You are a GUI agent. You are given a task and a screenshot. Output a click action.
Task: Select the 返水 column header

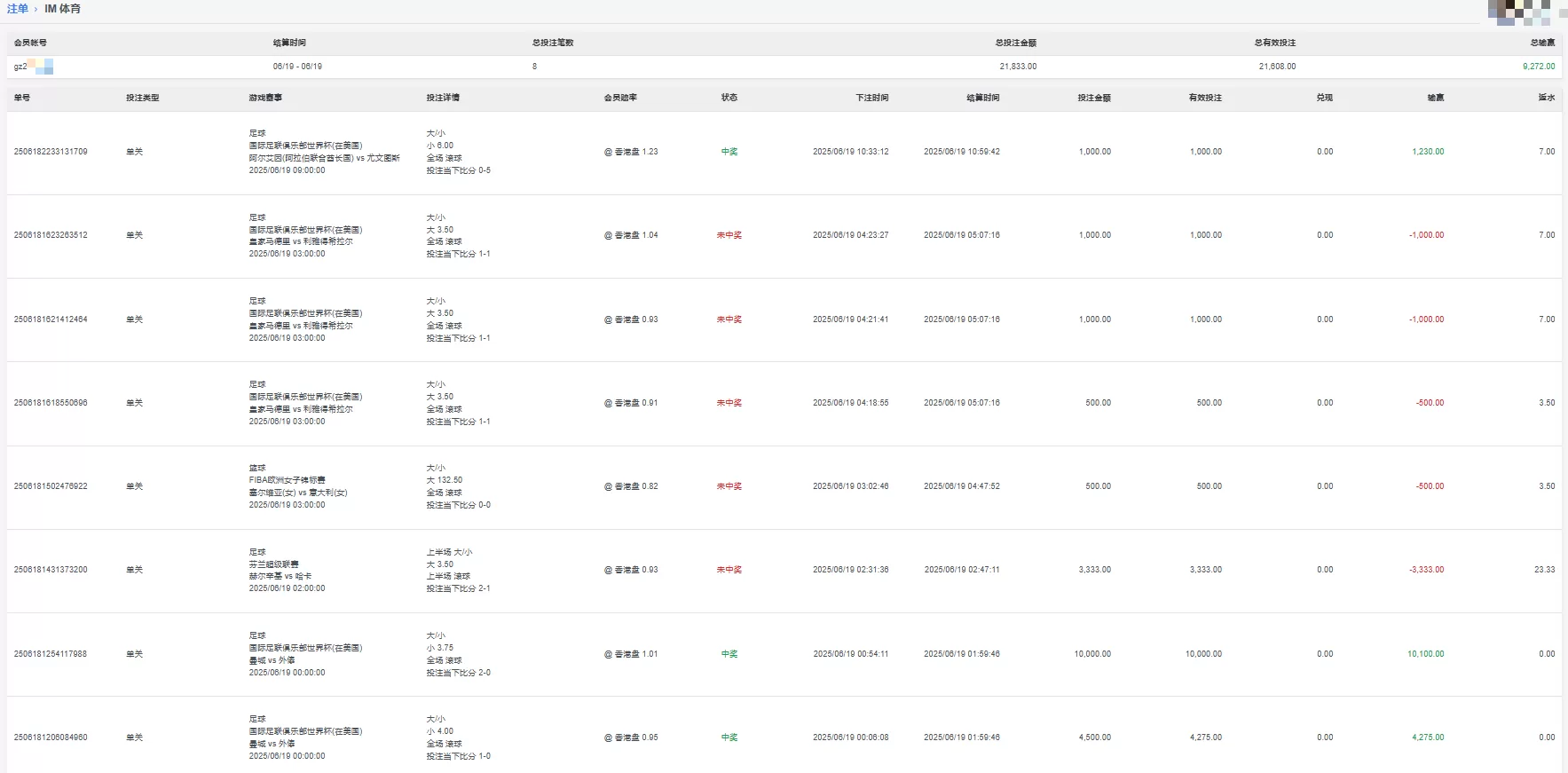1547,98
